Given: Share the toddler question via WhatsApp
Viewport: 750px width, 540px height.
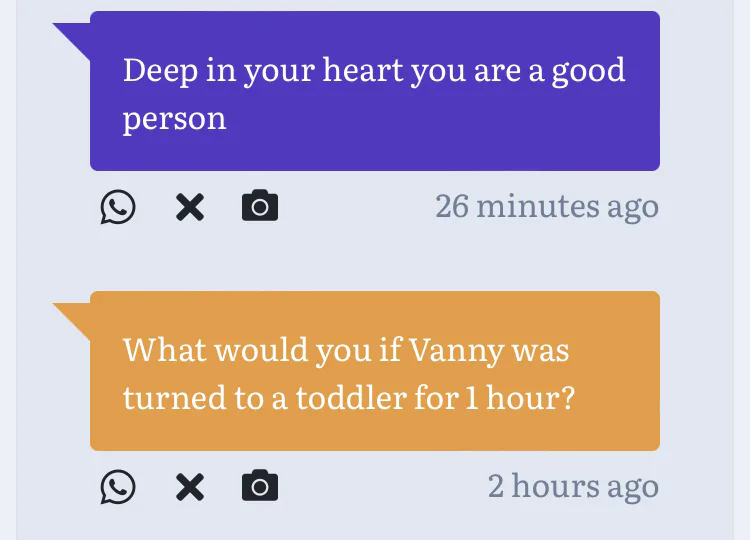Looking at the screenshot, I should (x=118, y=487).
